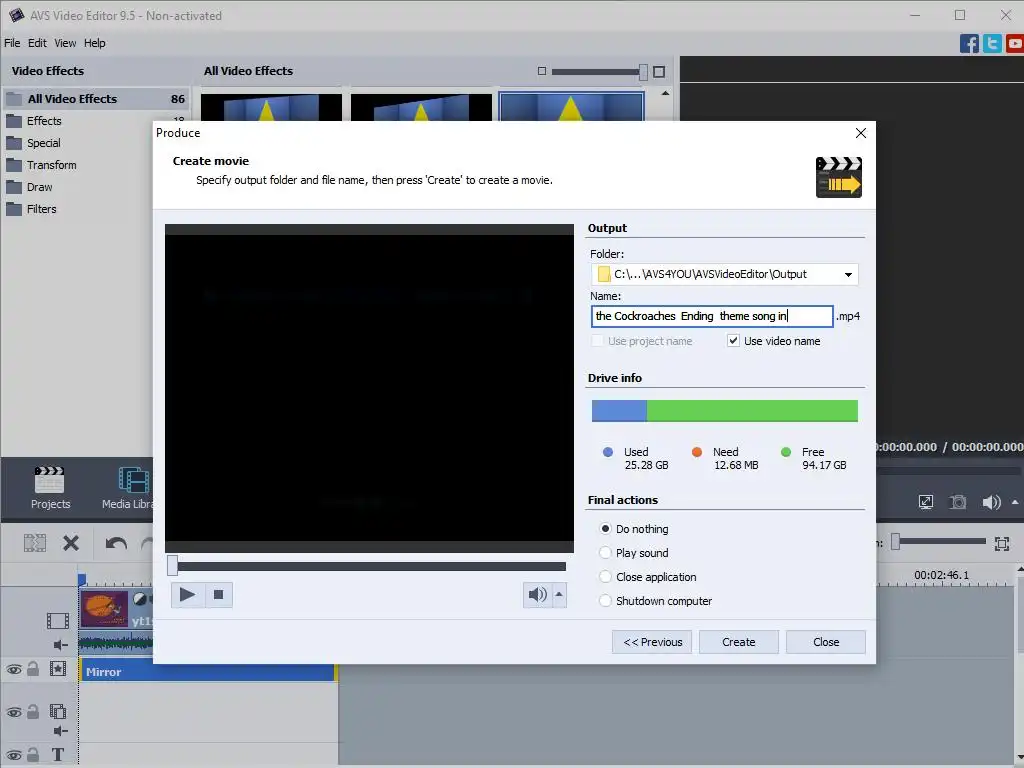The height and width of the screenshot is (768, 1024).
Task: Click the undo arrow in timeline toolbar
Action: click(116, 543)
